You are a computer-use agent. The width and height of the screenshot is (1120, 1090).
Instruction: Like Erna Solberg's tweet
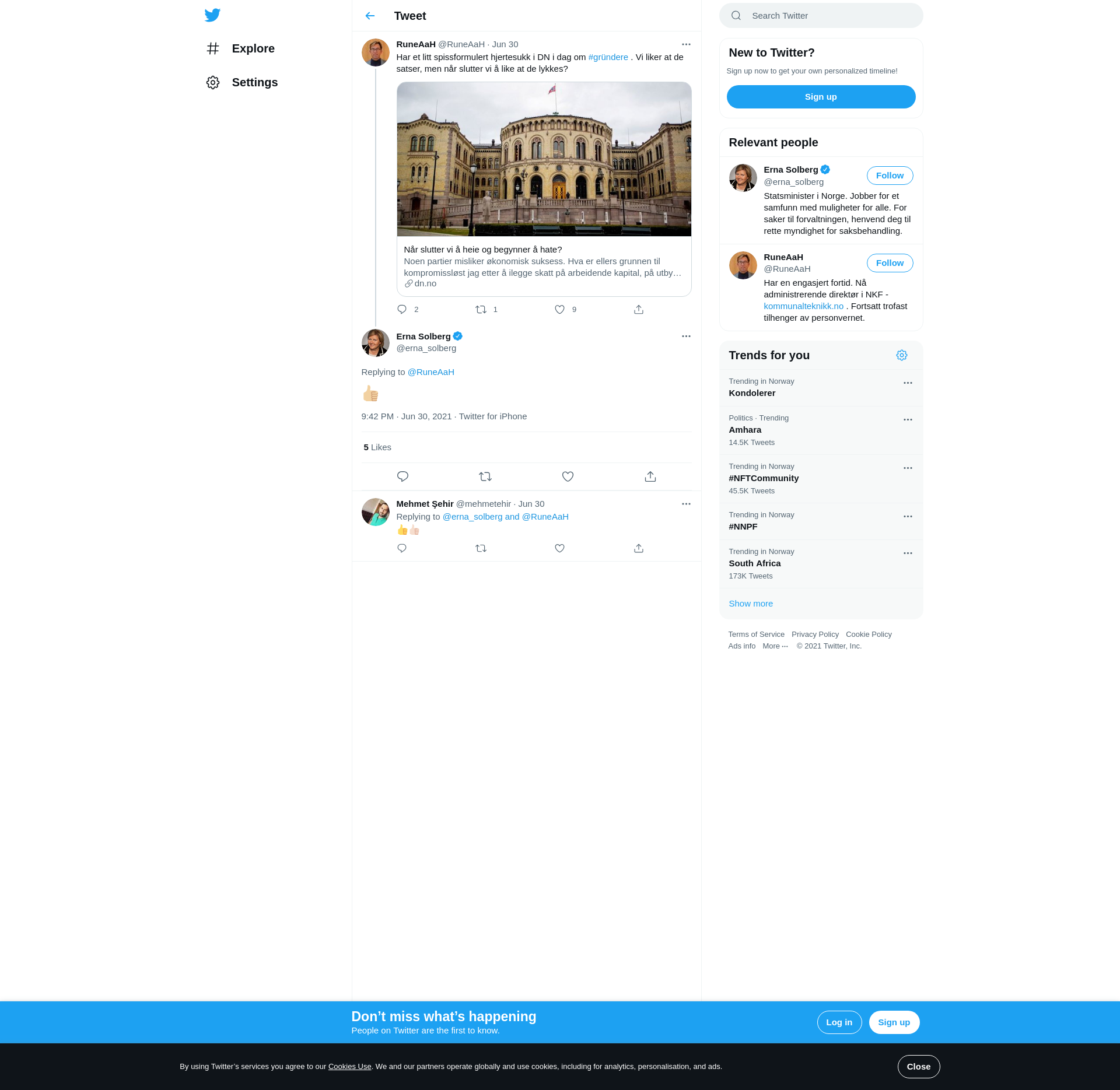[568, 476]
